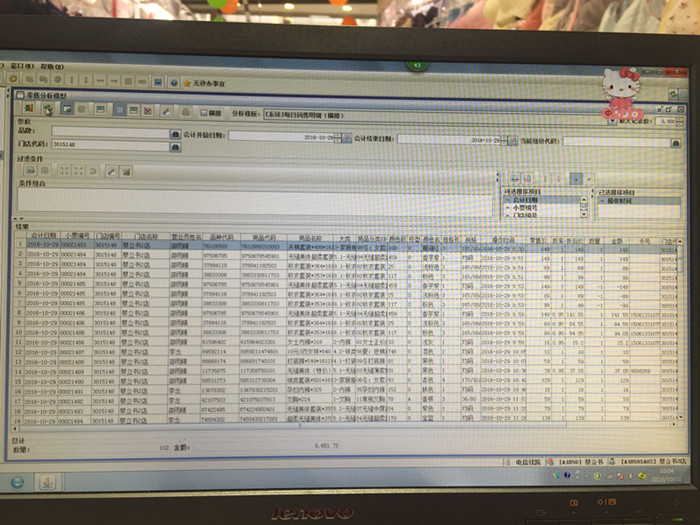Click the lookup icon beside 品牌 field
This screenshot has height=525, width=700.
[174, 131]
